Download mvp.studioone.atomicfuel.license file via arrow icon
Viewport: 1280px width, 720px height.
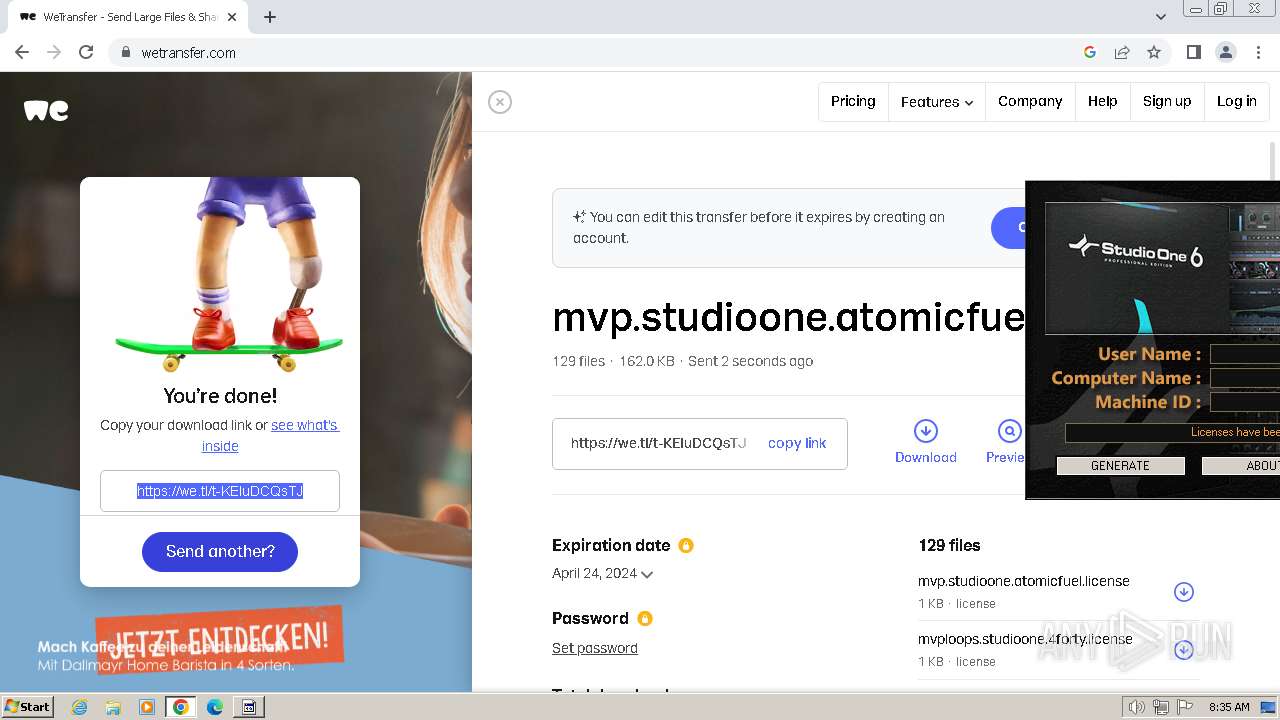pyautogui.click(x=1184, y=592)
